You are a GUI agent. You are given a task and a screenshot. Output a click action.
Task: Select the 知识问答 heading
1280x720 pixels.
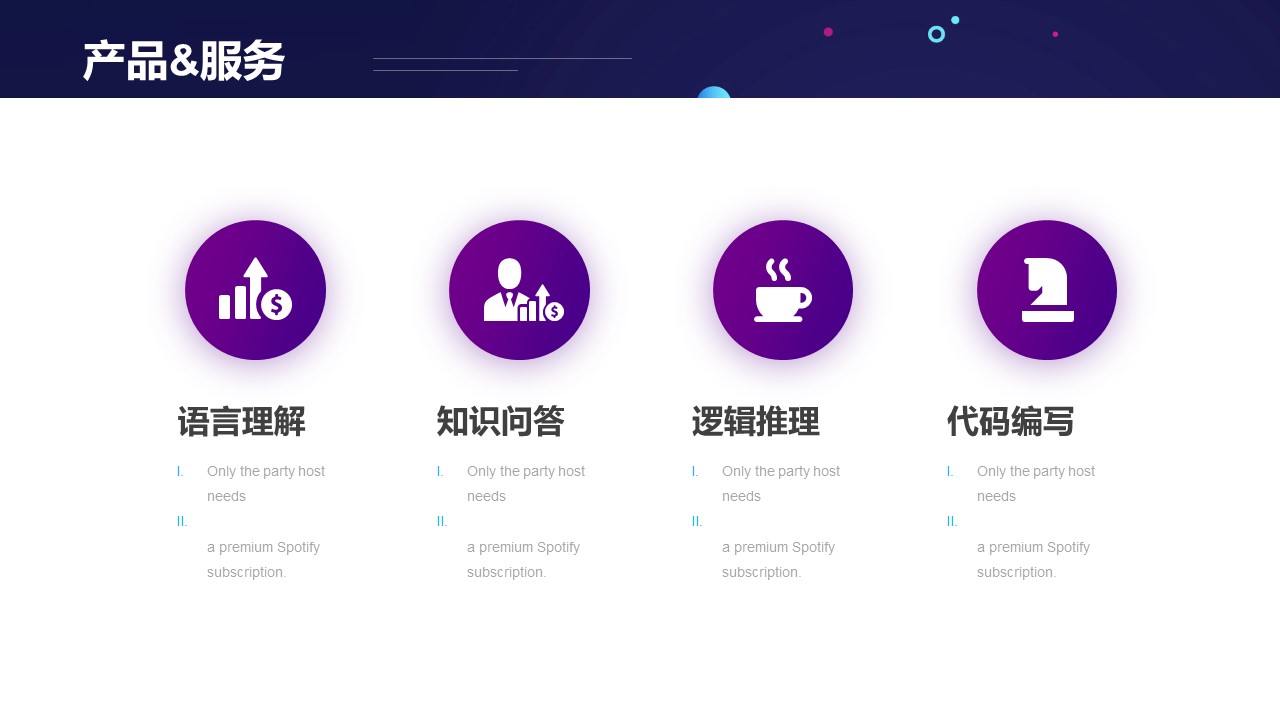[x=501, y=422]
